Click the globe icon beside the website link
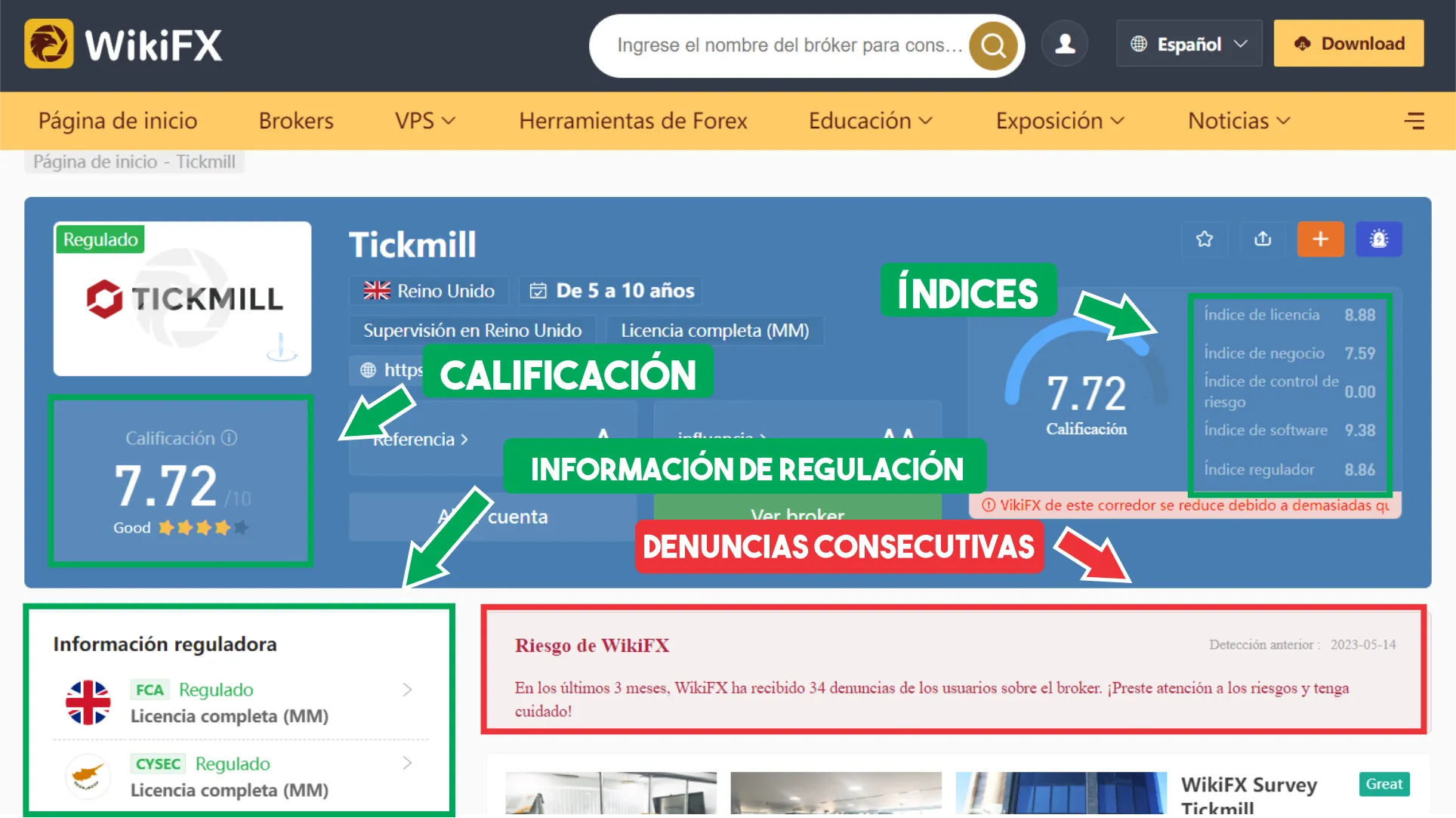The height and width of the screenshot is (818, 1456). pos(368,370)
